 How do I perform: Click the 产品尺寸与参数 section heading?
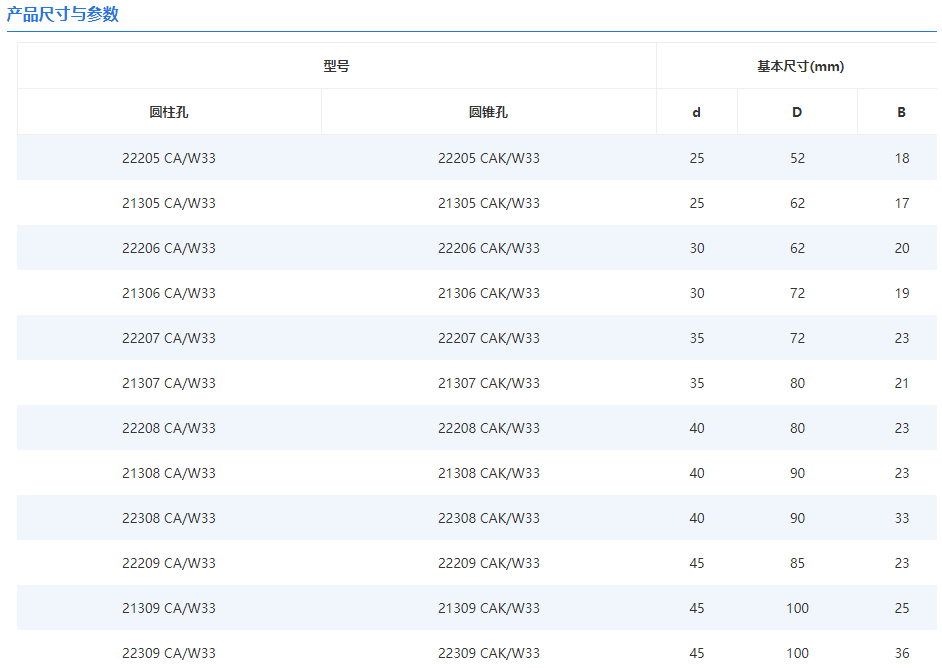pos(63,15)
